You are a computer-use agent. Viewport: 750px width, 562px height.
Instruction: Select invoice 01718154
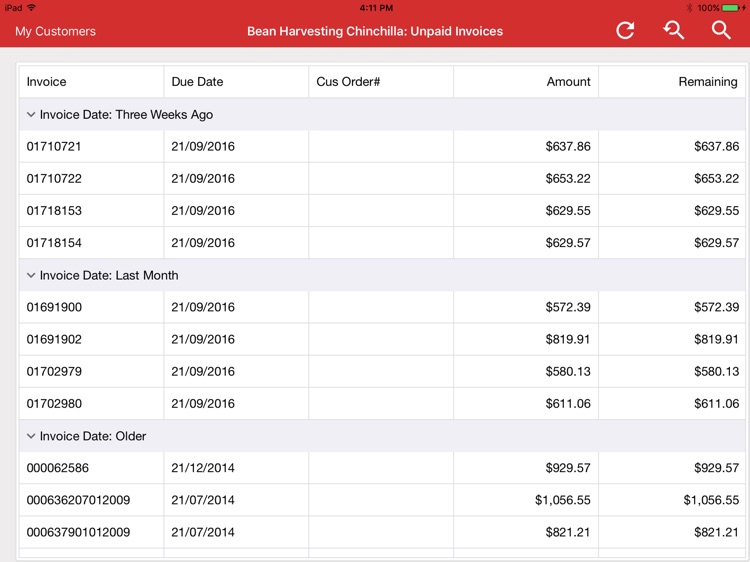click(54, 242)
